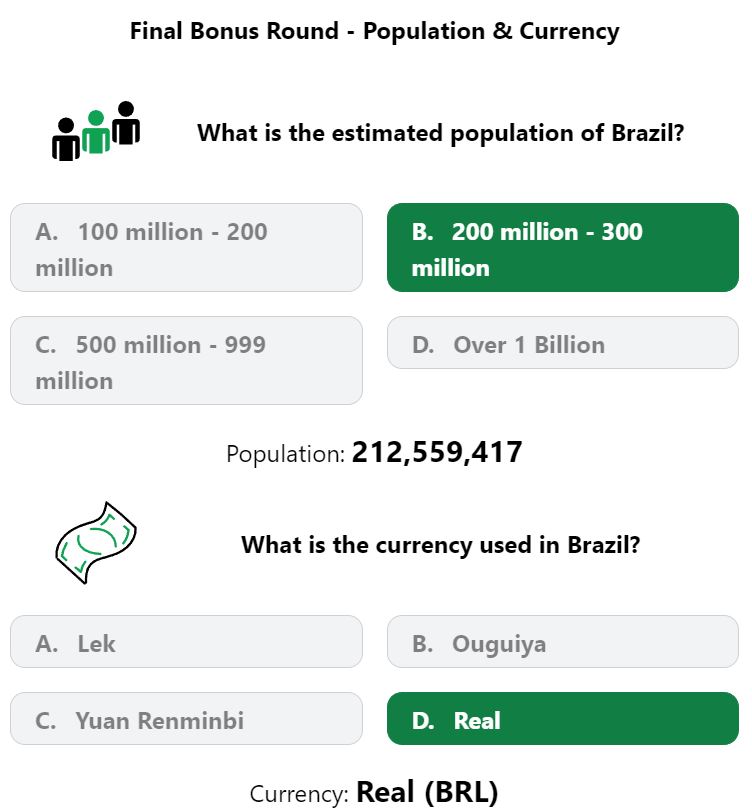Pick the Over 1 Billion option

tap(562, 343)
